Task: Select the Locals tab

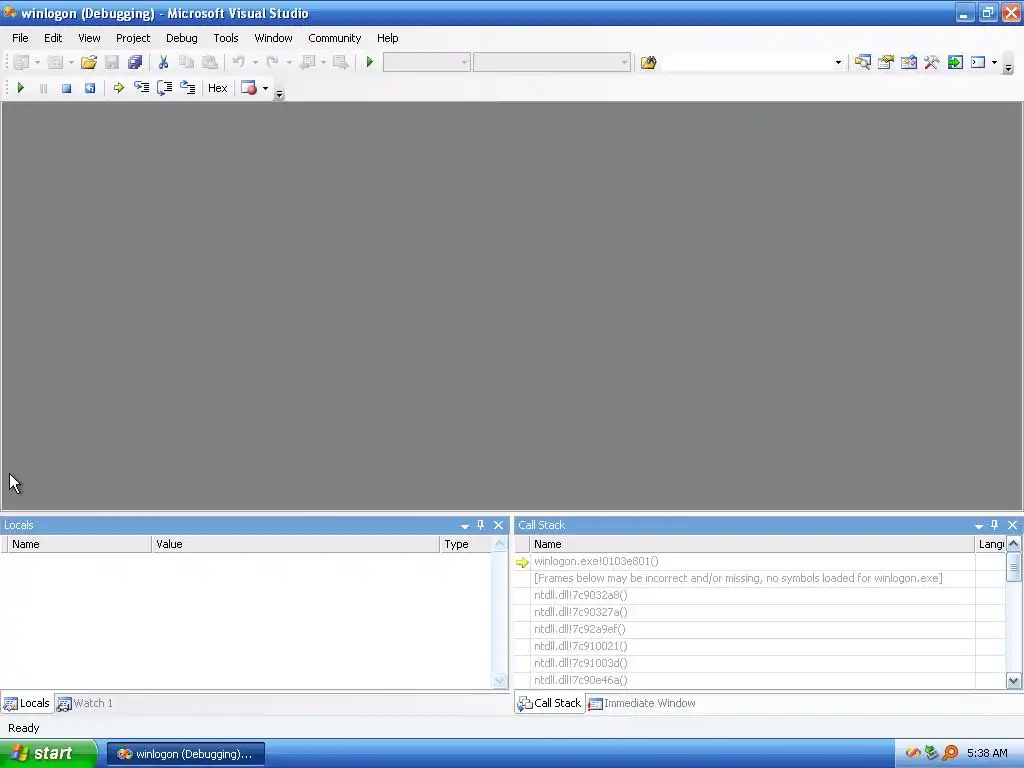Action: click(x=27, y=703)
